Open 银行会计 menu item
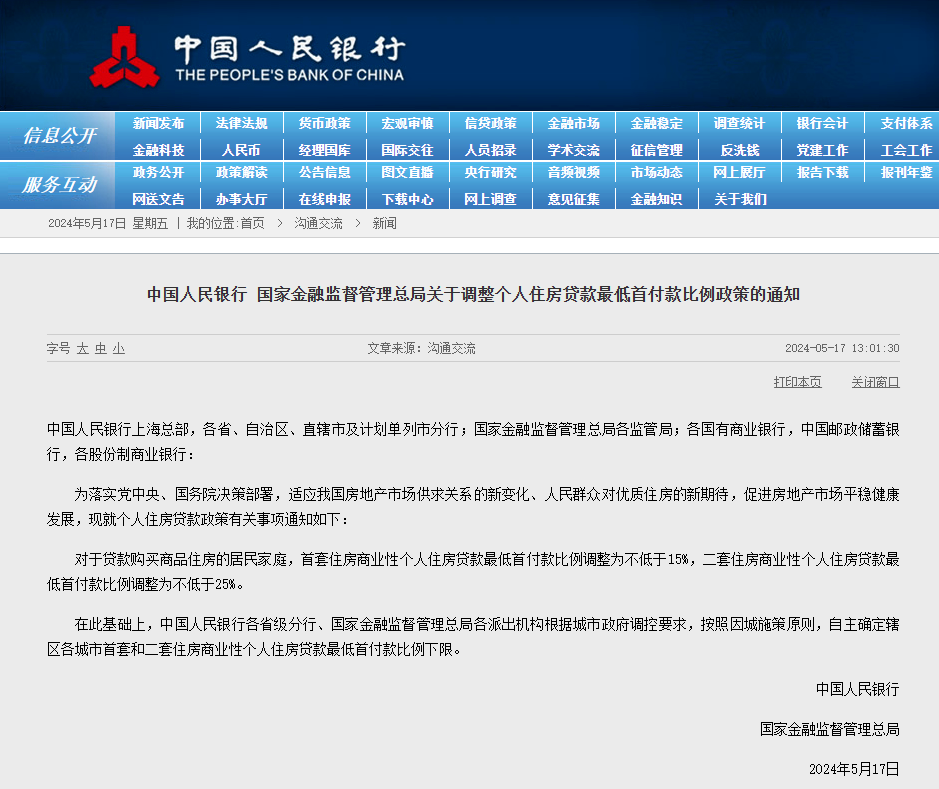This screenshot has width=939, height=789. point(822,123)
